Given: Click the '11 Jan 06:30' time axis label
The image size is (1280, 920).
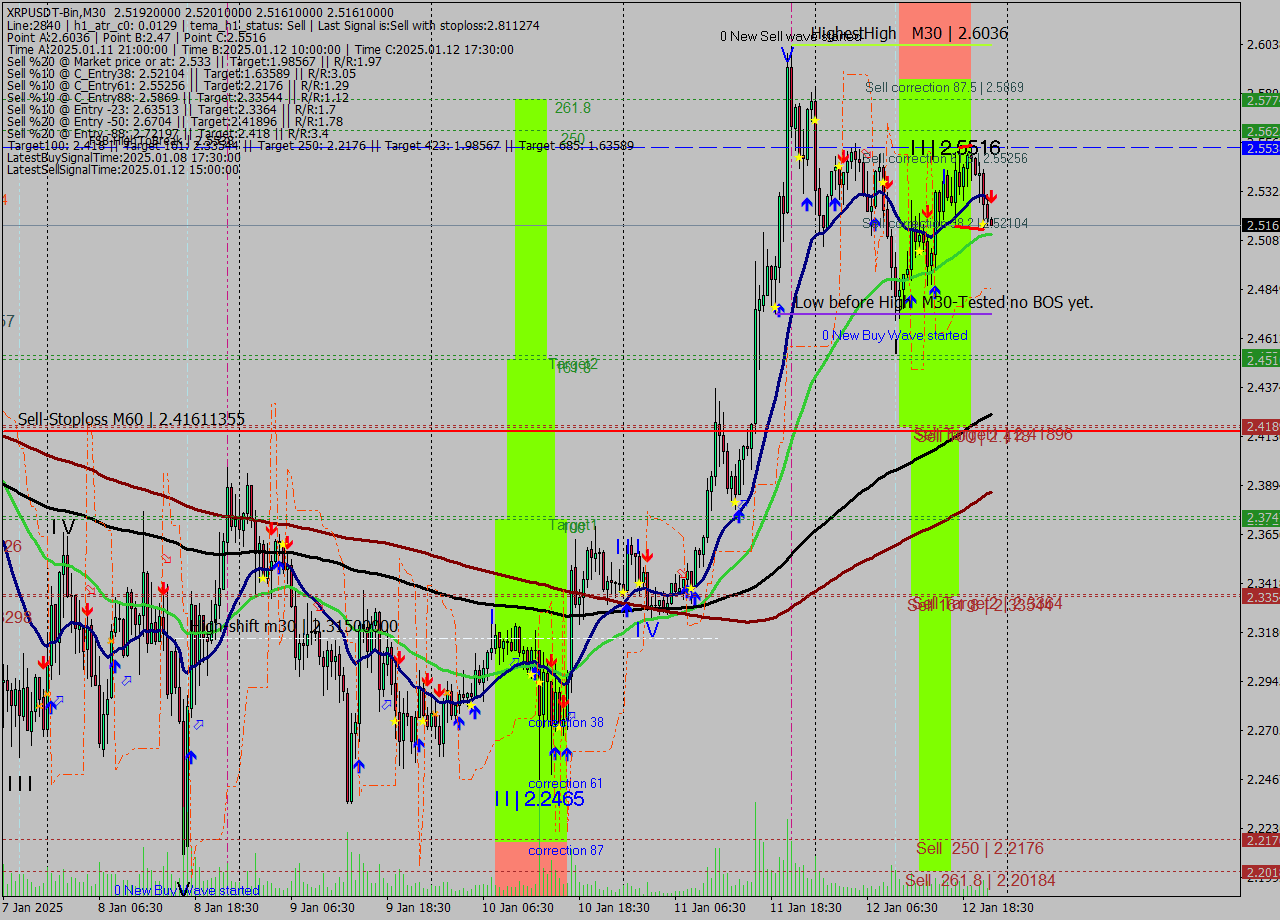Looking at the screenshot, I should (709, 908).
